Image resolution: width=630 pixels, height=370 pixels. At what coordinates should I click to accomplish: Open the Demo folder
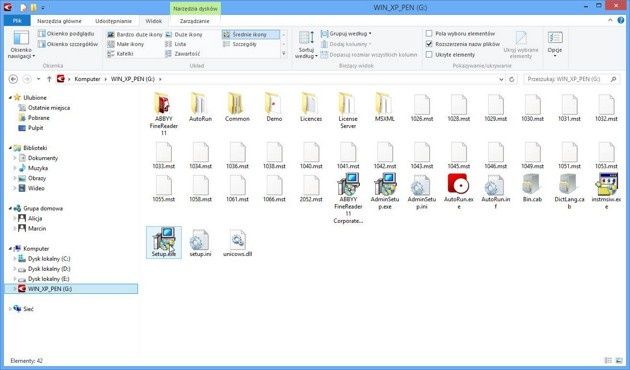(274, 107)
